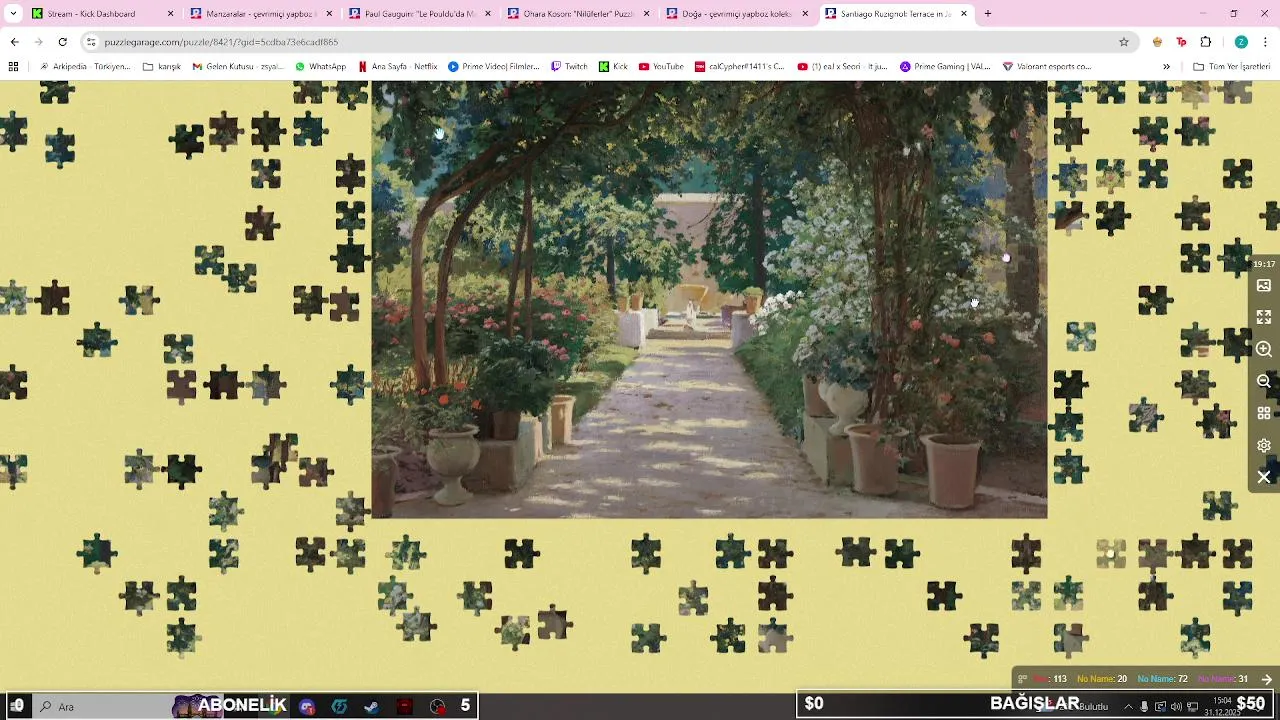The height and width of the screenshot is (720, 1280).
Task: Open Chrome three-dot menu
Action: pos(1265,42)
